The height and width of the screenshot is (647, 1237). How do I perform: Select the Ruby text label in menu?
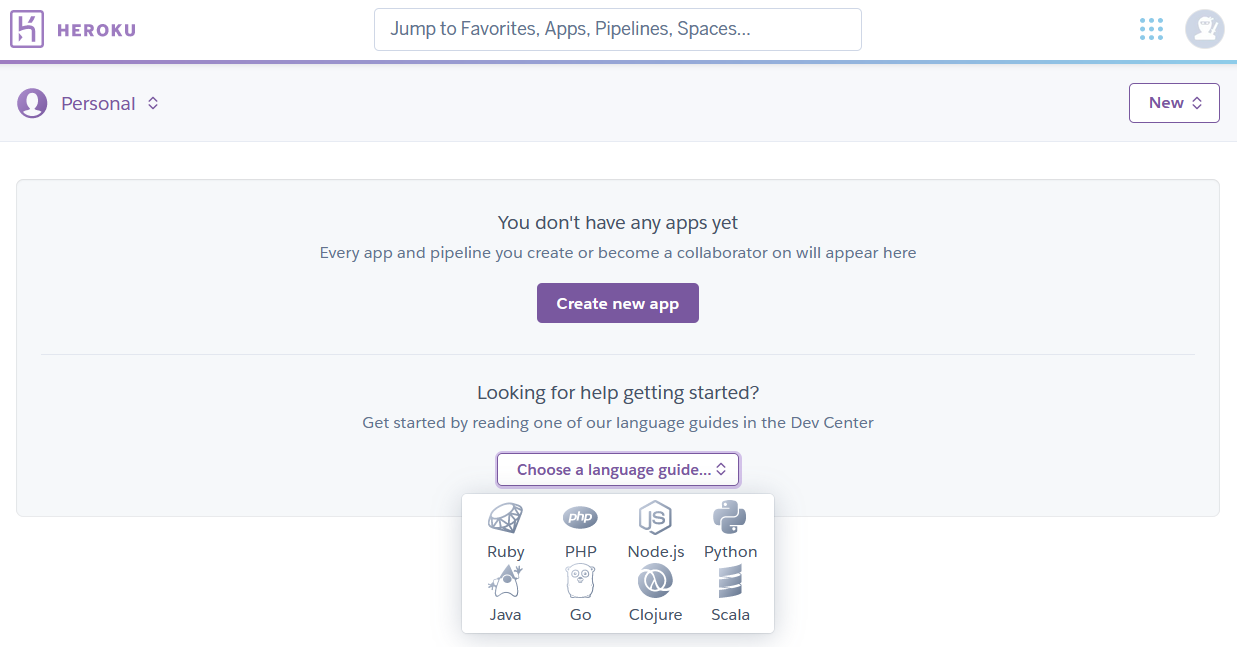click(x=505, y=552)
